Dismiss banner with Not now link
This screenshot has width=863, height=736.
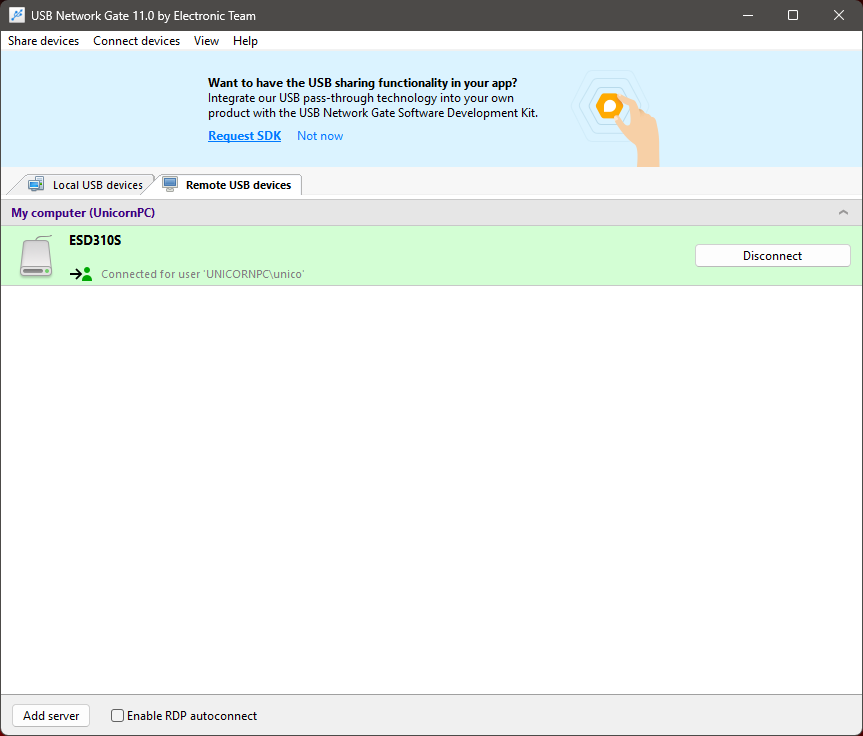coord(319,136)
